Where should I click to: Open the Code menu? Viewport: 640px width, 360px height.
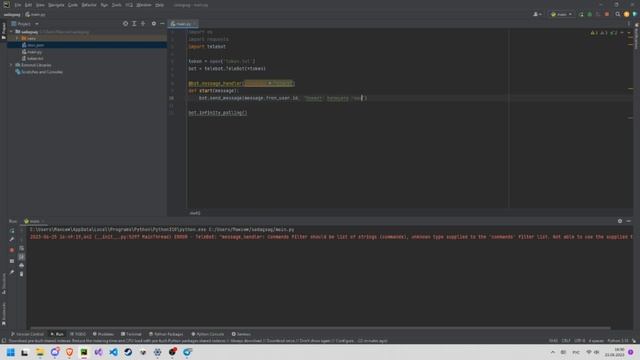(x=73, y=5)
